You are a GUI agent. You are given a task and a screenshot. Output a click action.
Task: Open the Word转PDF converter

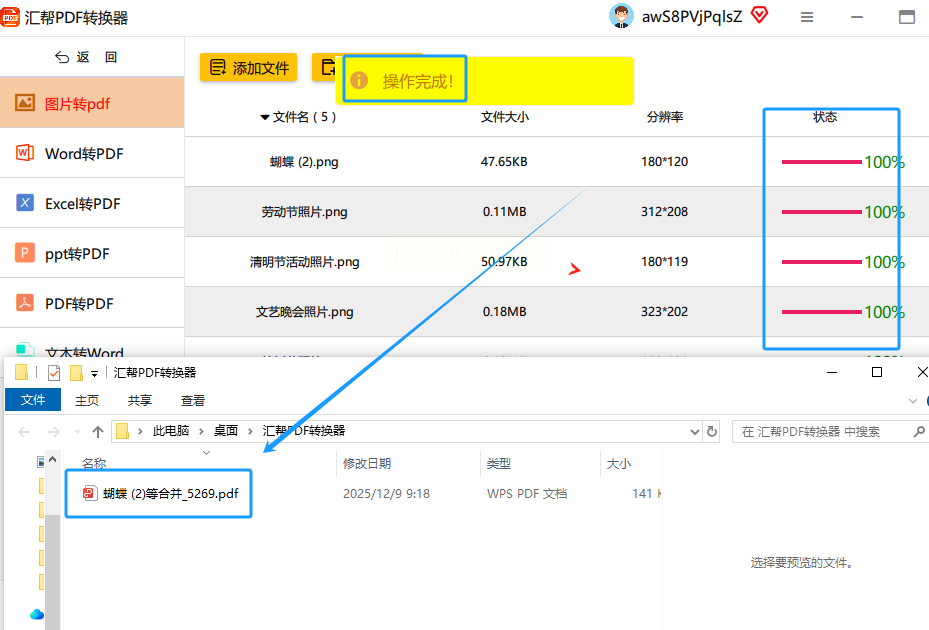[92, 153]
